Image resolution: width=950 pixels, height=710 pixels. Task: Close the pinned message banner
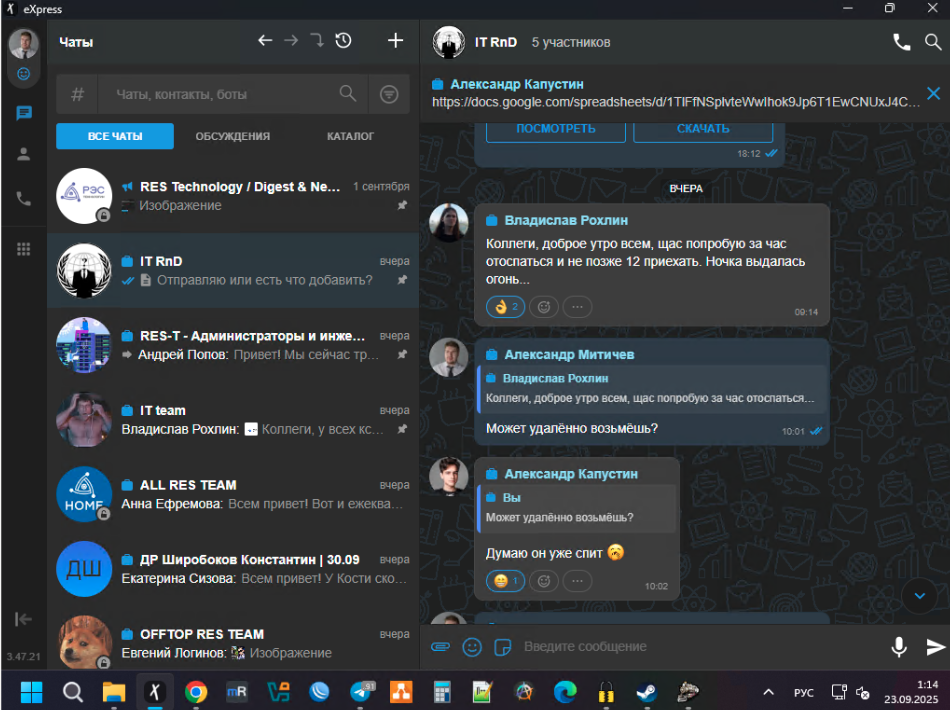(933, 93)
